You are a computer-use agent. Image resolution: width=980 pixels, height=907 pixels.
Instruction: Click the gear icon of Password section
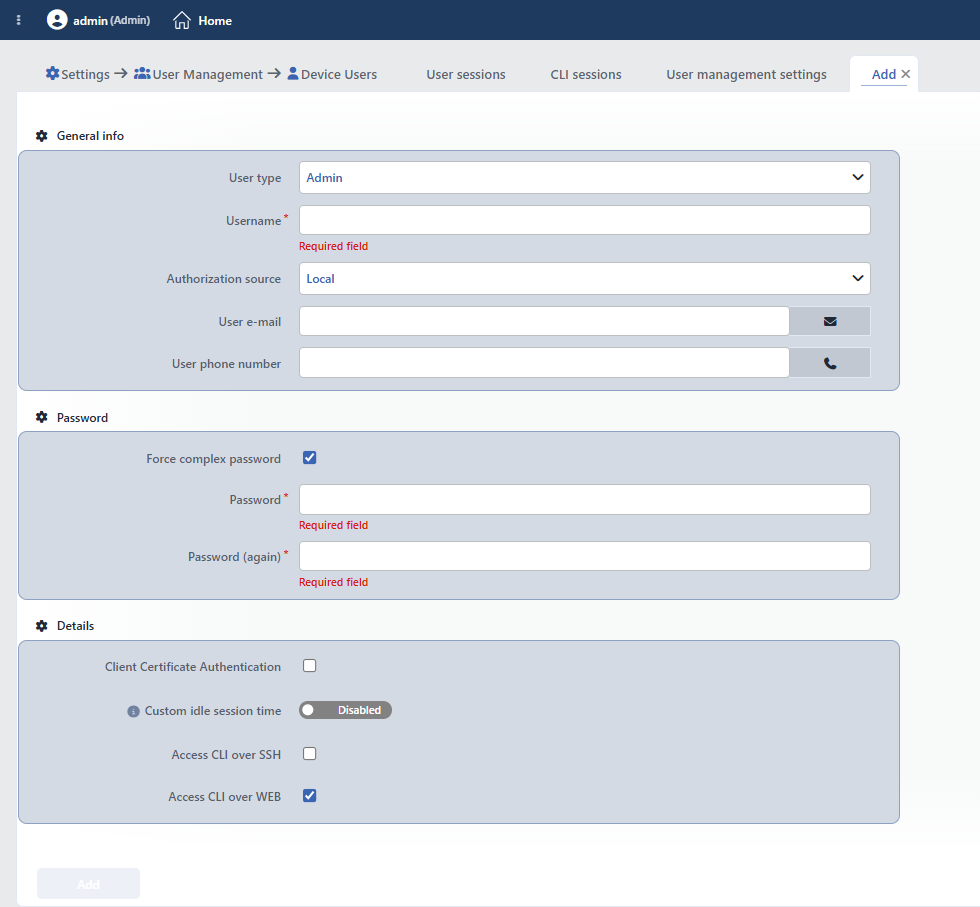coord(42,417)
